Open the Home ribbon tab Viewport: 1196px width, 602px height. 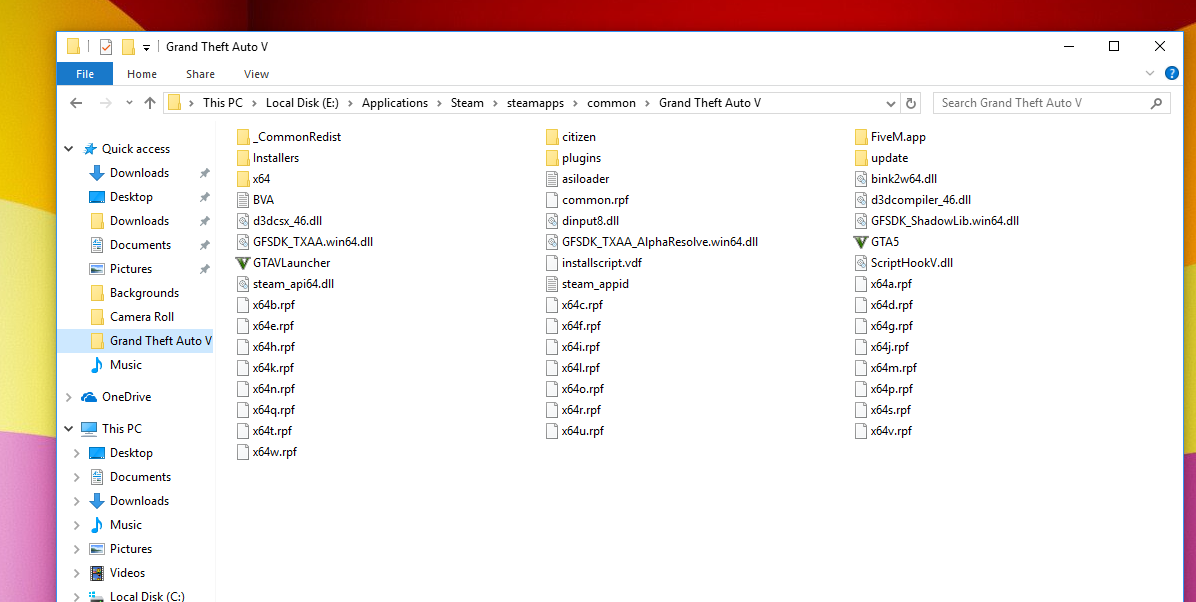[x=142, y=74]
